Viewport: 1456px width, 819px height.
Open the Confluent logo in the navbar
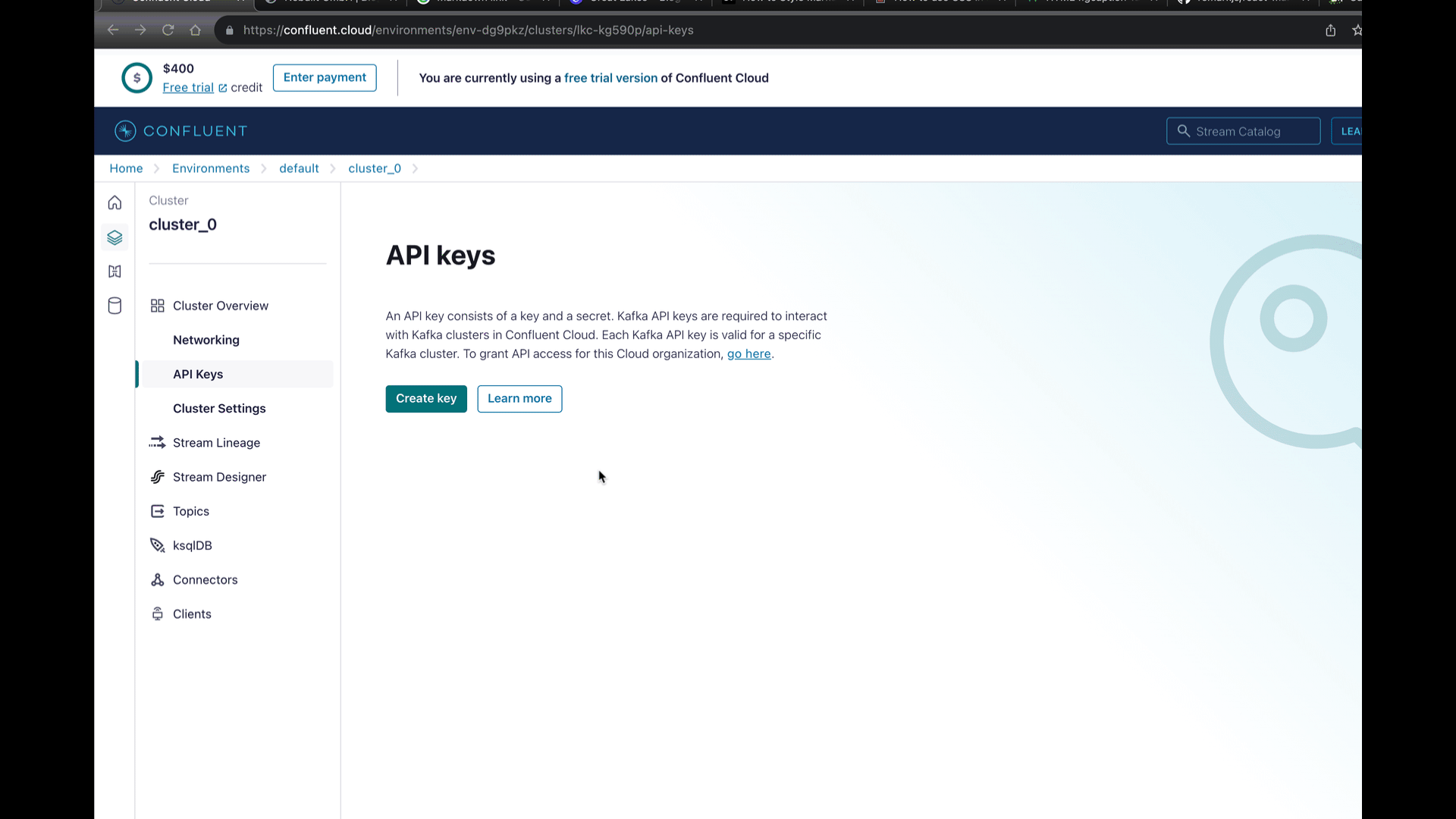tap(180, 130)
